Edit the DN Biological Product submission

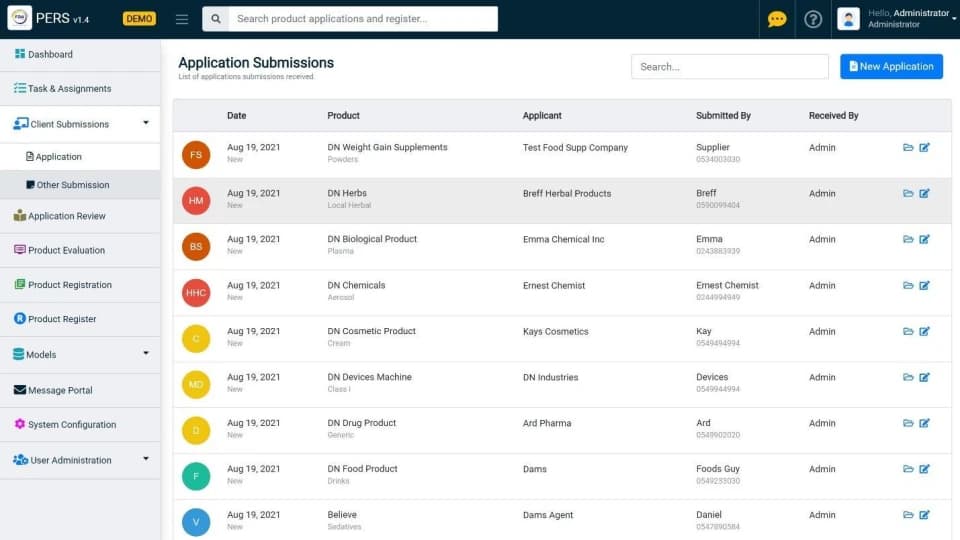(924, 239)
